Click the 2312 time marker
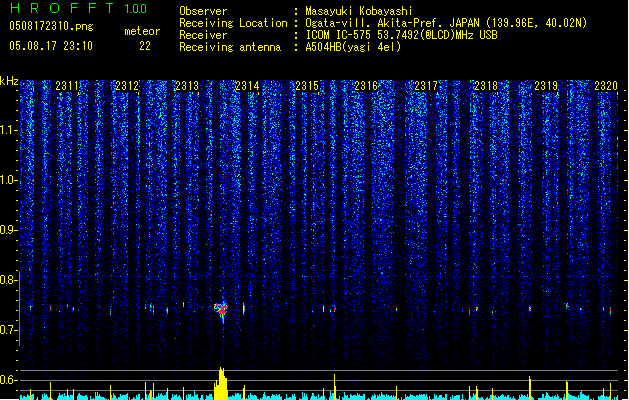629x400 pixels. pyautogui.click(x=127, y=86)
